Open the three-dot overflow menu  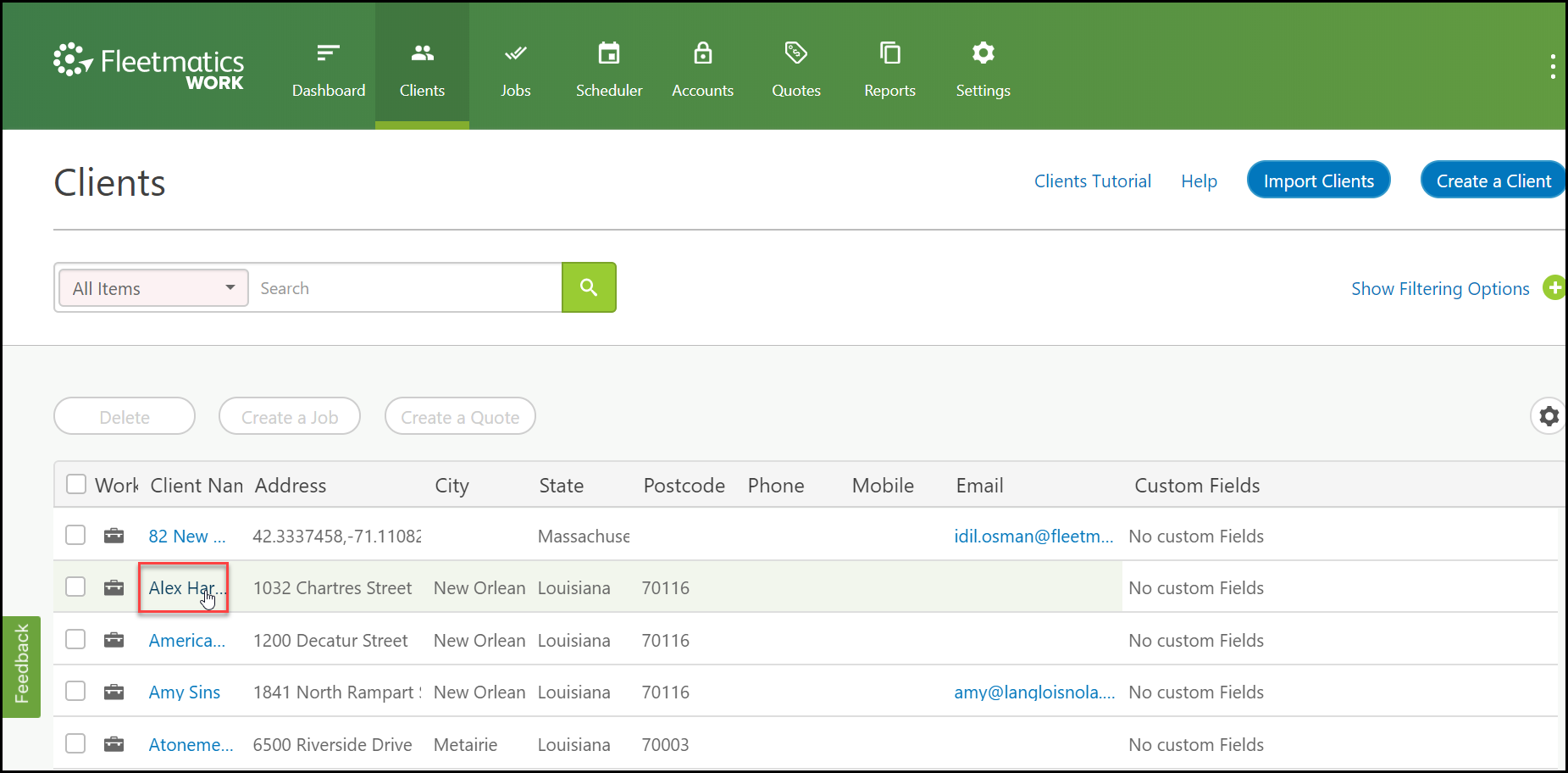[1552, 66]
